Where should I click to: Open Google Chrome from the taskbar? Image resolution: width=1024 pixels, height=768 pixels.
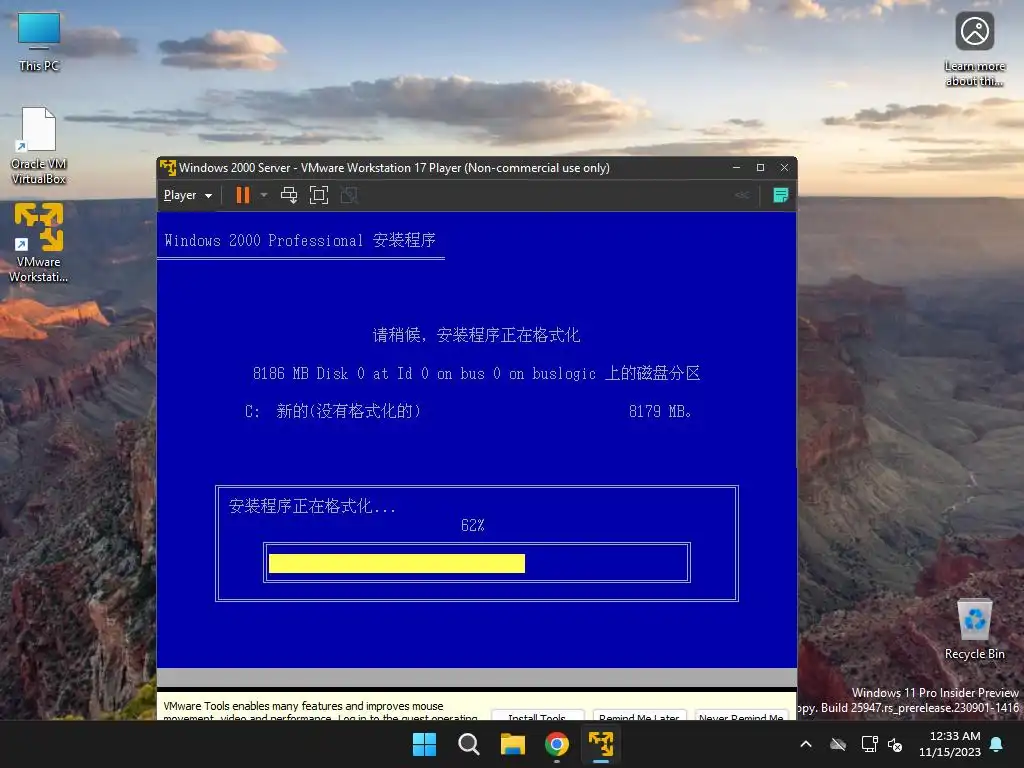557,744
